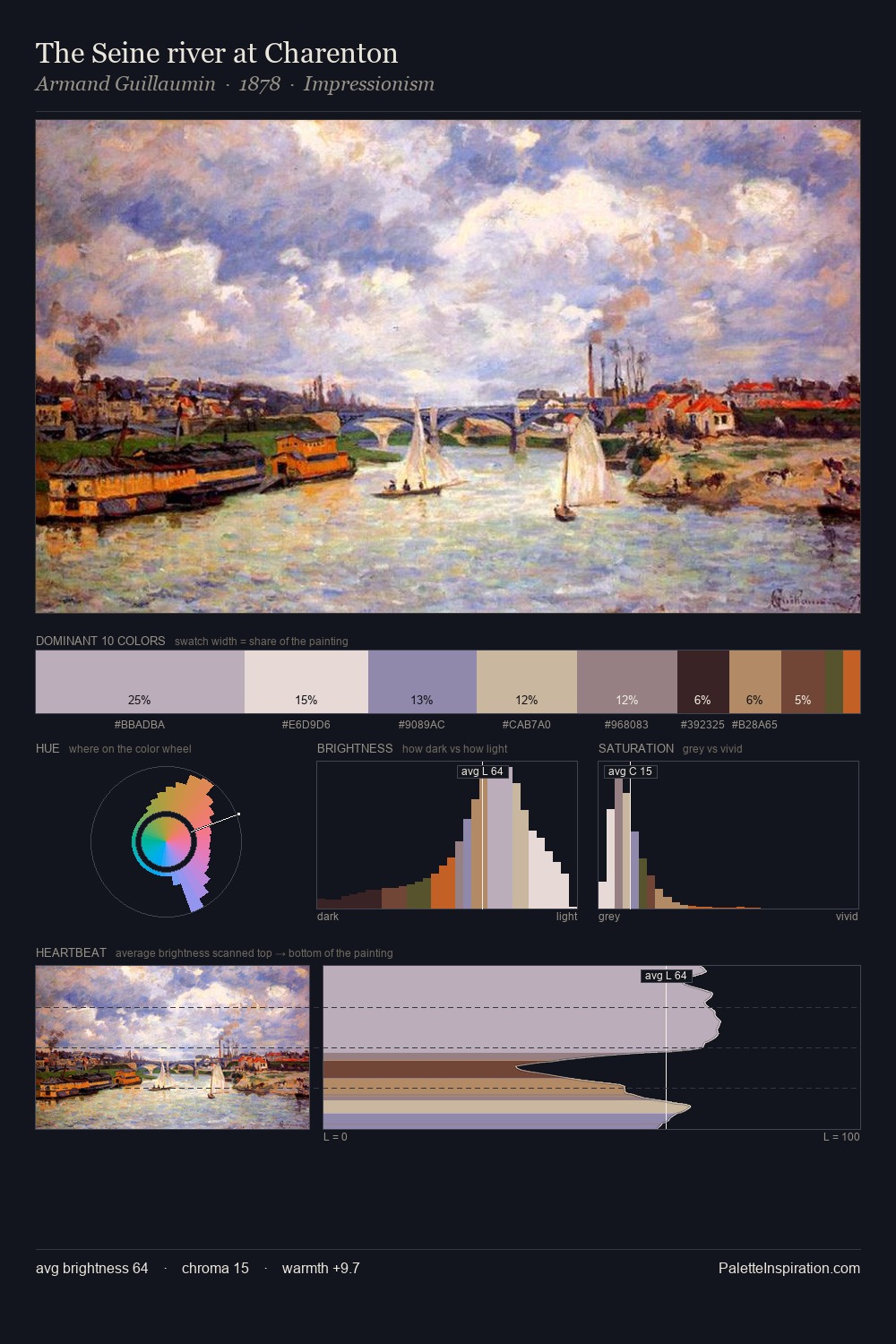Click the #BBADBA hex code label

140,725
